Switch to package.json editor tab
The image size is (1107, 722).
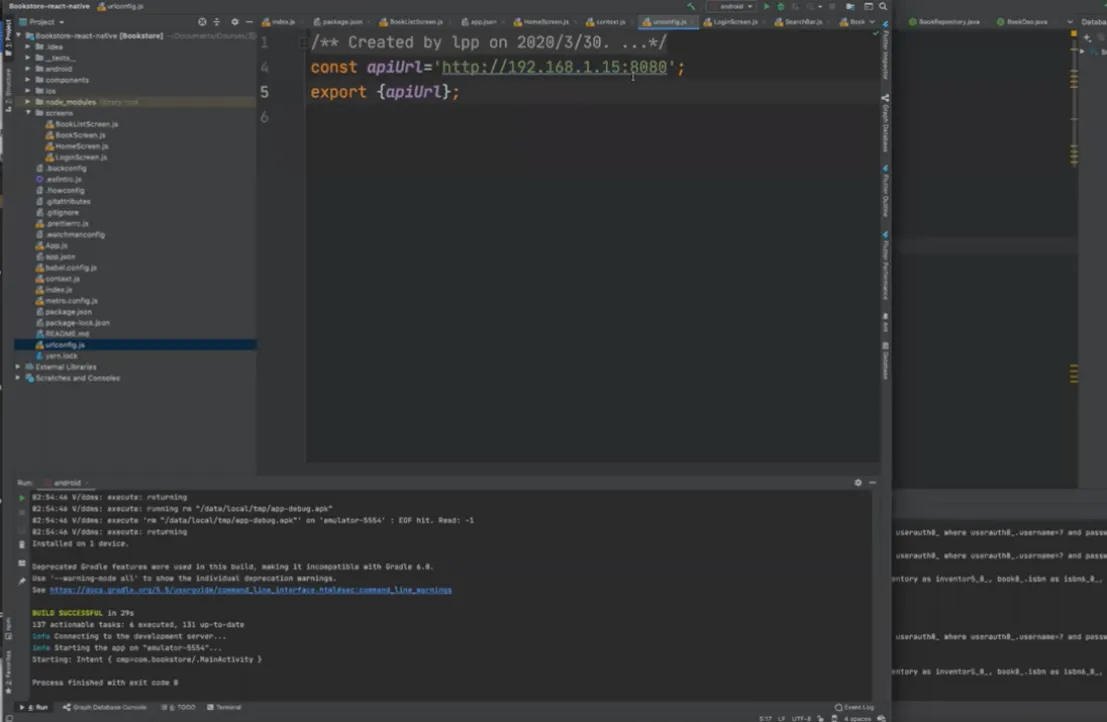pos(339,22)
